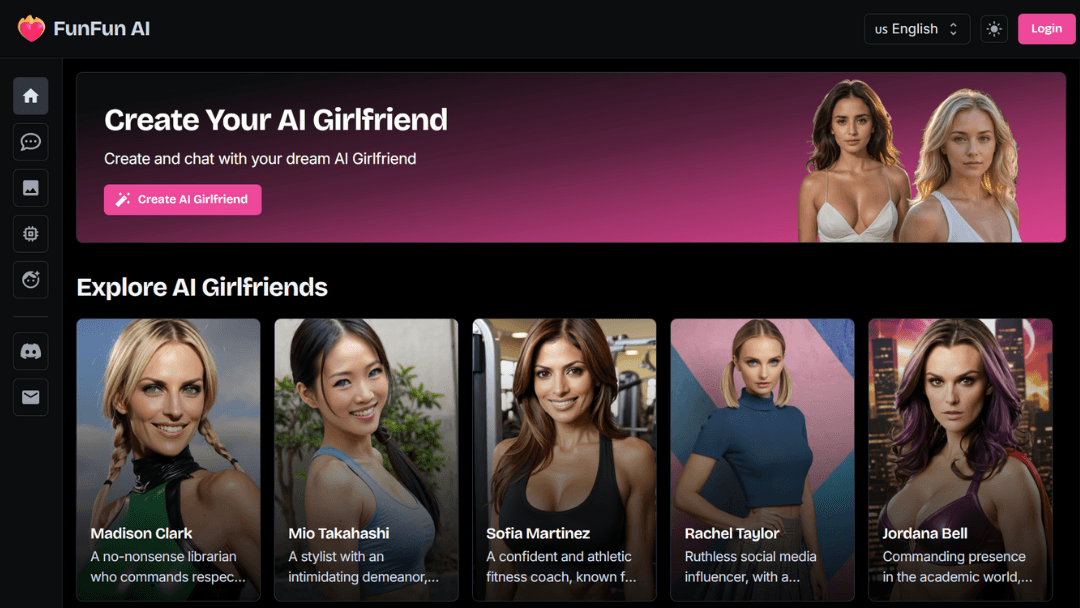Open the Discord icon in sidebar
Viewport: 1080px width, 608px height.
(x=30, y=351)
